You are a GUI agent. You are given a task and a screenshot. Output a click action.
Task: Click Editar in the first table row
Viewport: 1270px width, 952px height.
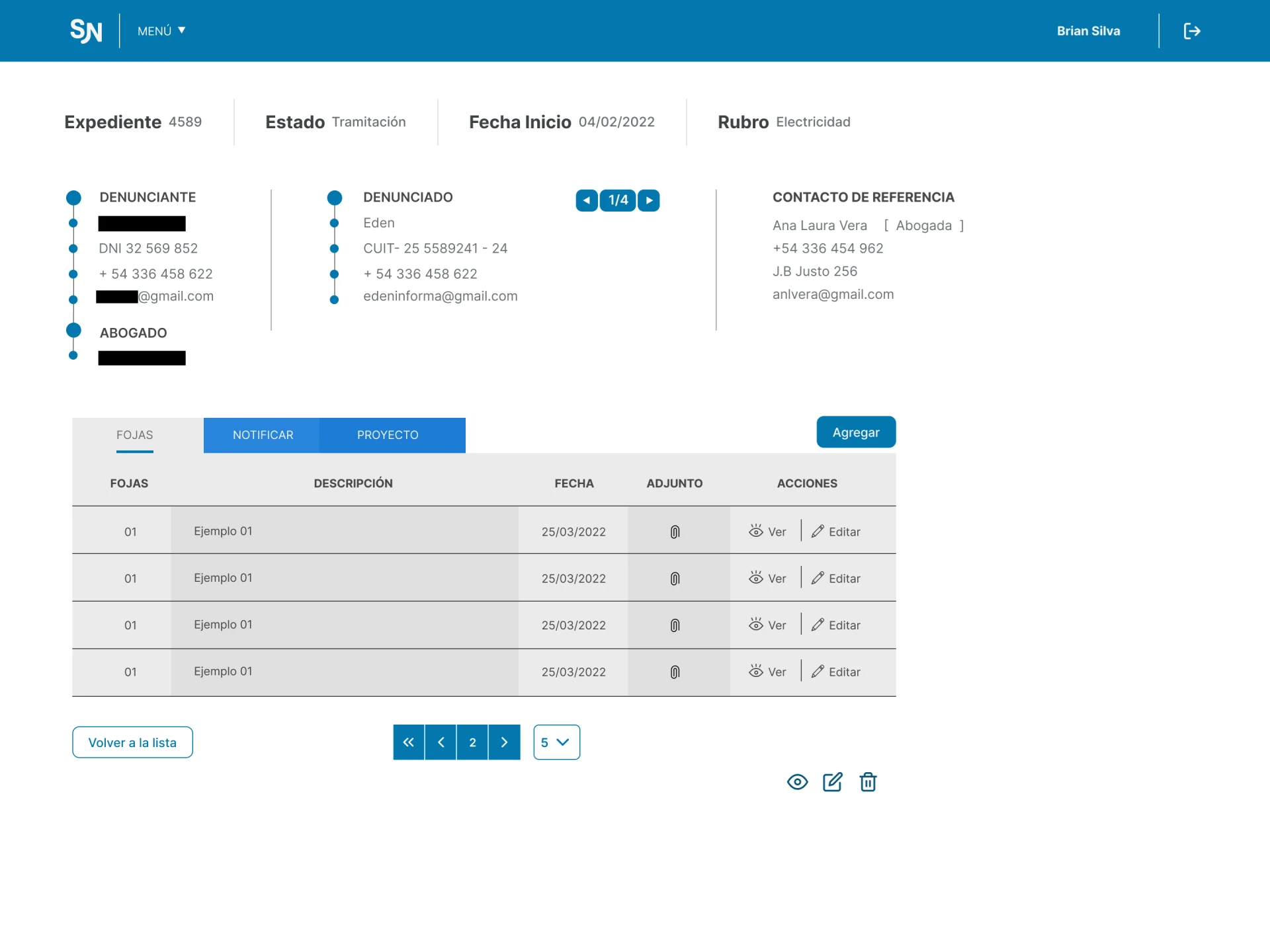pyautogui.click(x=836, y=532)
